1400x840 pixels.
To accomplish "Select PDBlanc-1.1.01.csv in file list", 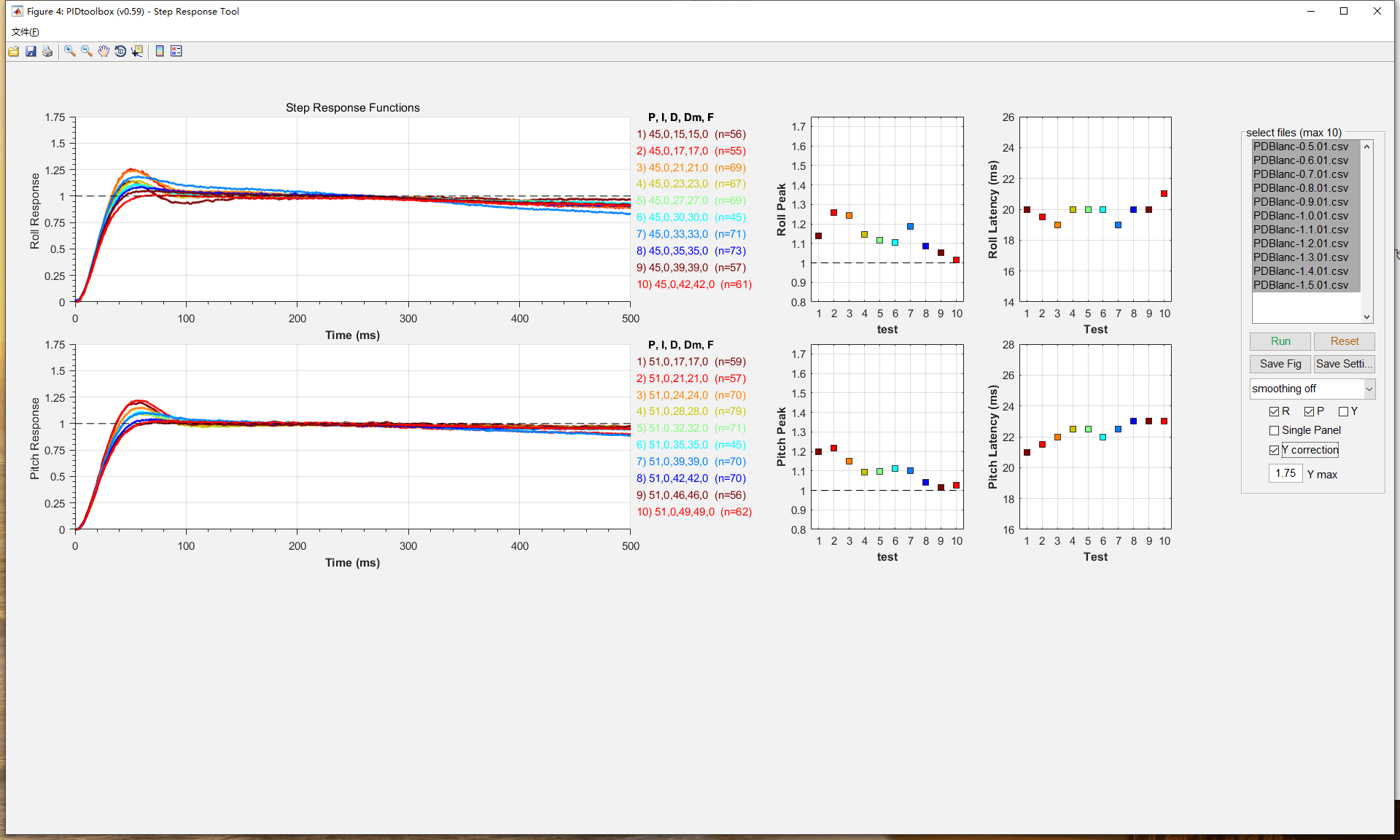I will (x=1306, y=230).
